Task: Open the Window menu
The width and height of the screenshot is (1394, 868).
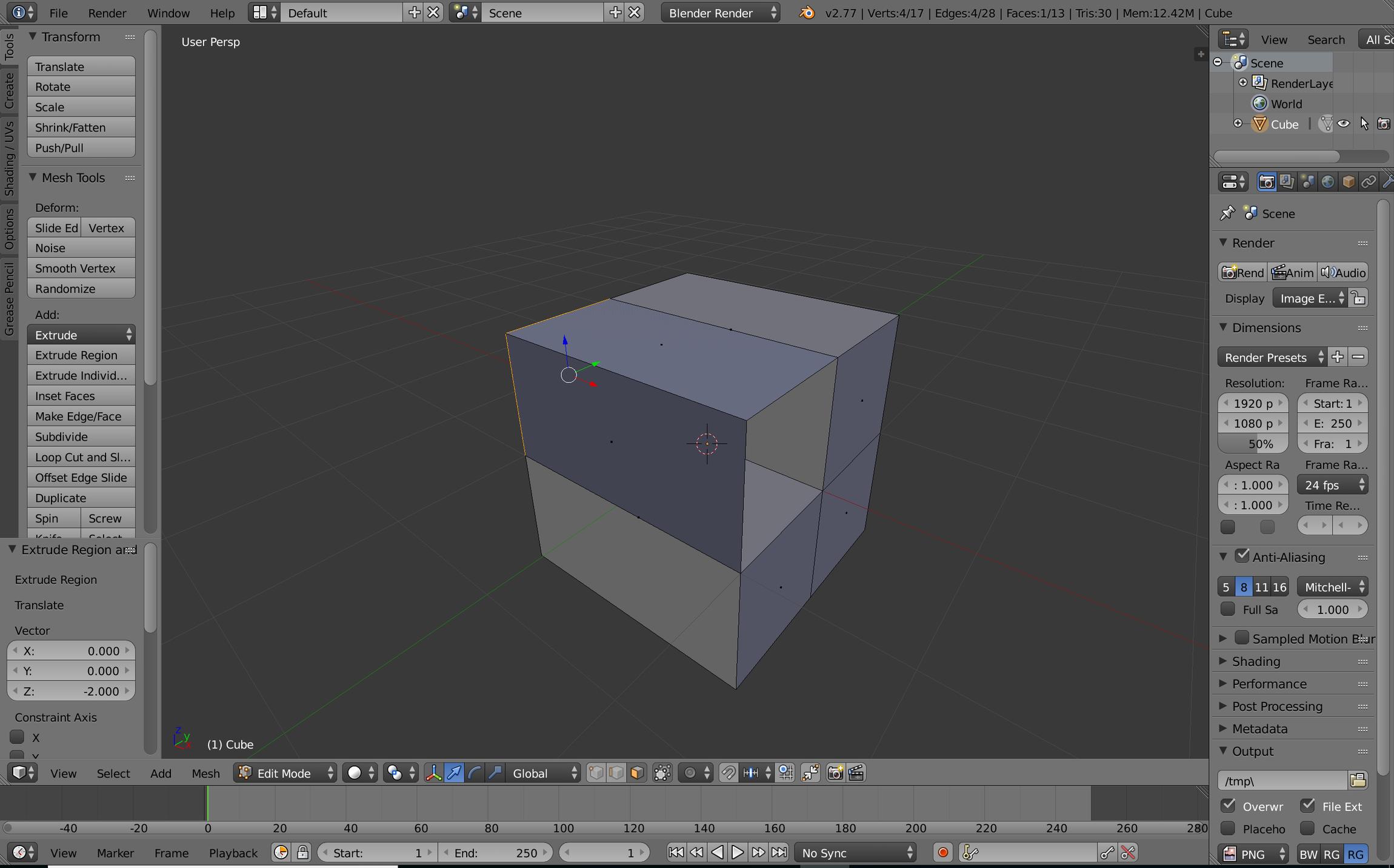Action: click(x=168, y=13)
